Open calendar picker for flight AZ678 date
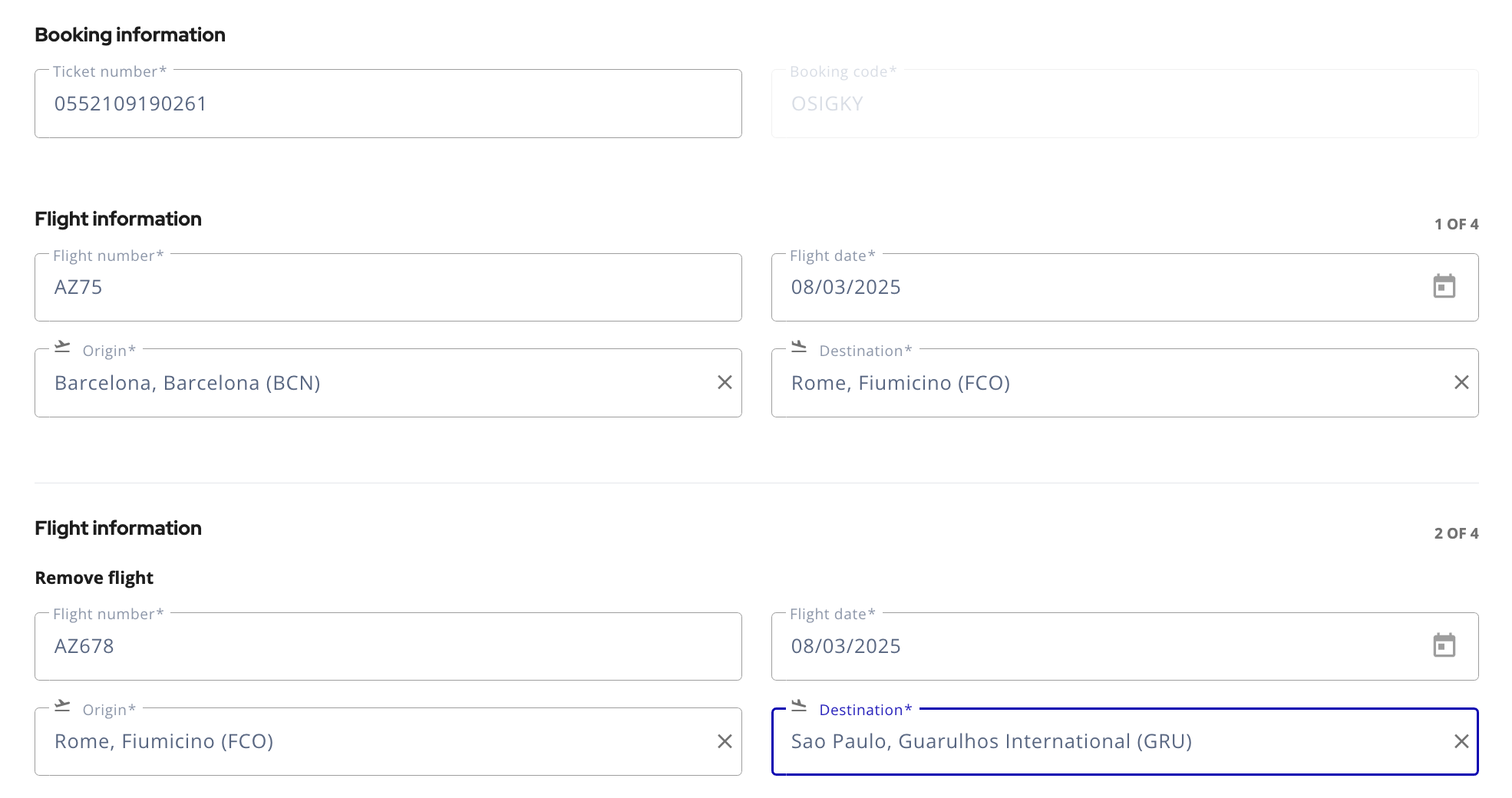Image resolution: width=1512 pixels, height=798 pixels. (x=1444, y=645)
